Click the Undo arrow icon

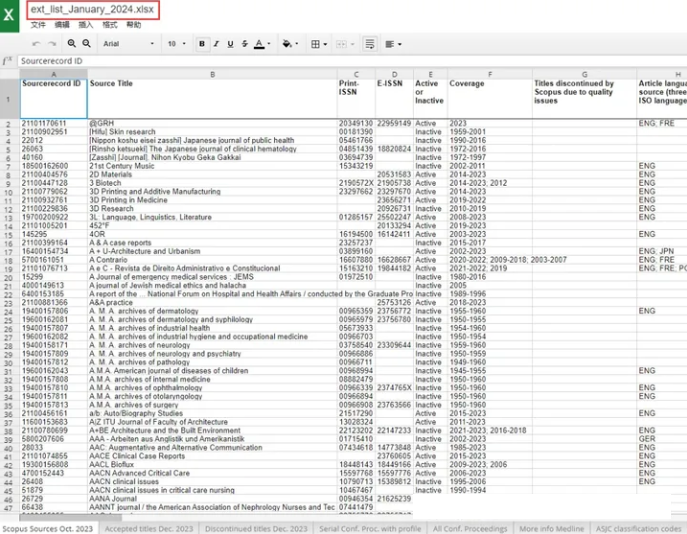(x=36, y=44)
